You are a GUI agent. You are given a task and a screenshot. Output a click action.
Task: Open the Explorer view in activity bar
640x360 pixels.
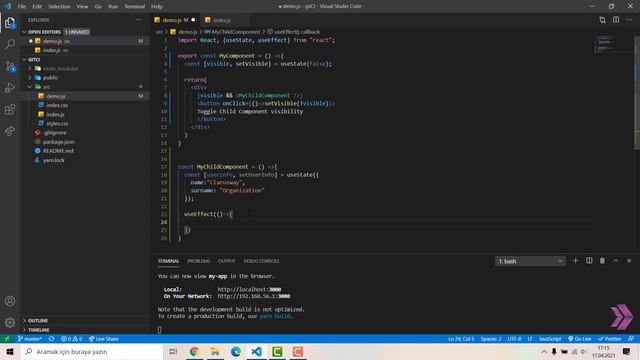coord(10,23)
